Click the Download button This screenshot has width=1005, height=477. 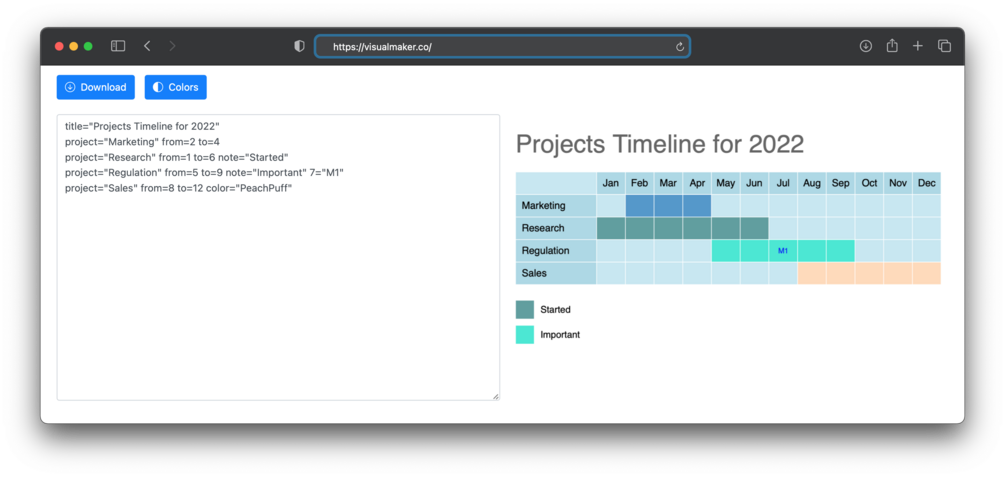point(96,87)
